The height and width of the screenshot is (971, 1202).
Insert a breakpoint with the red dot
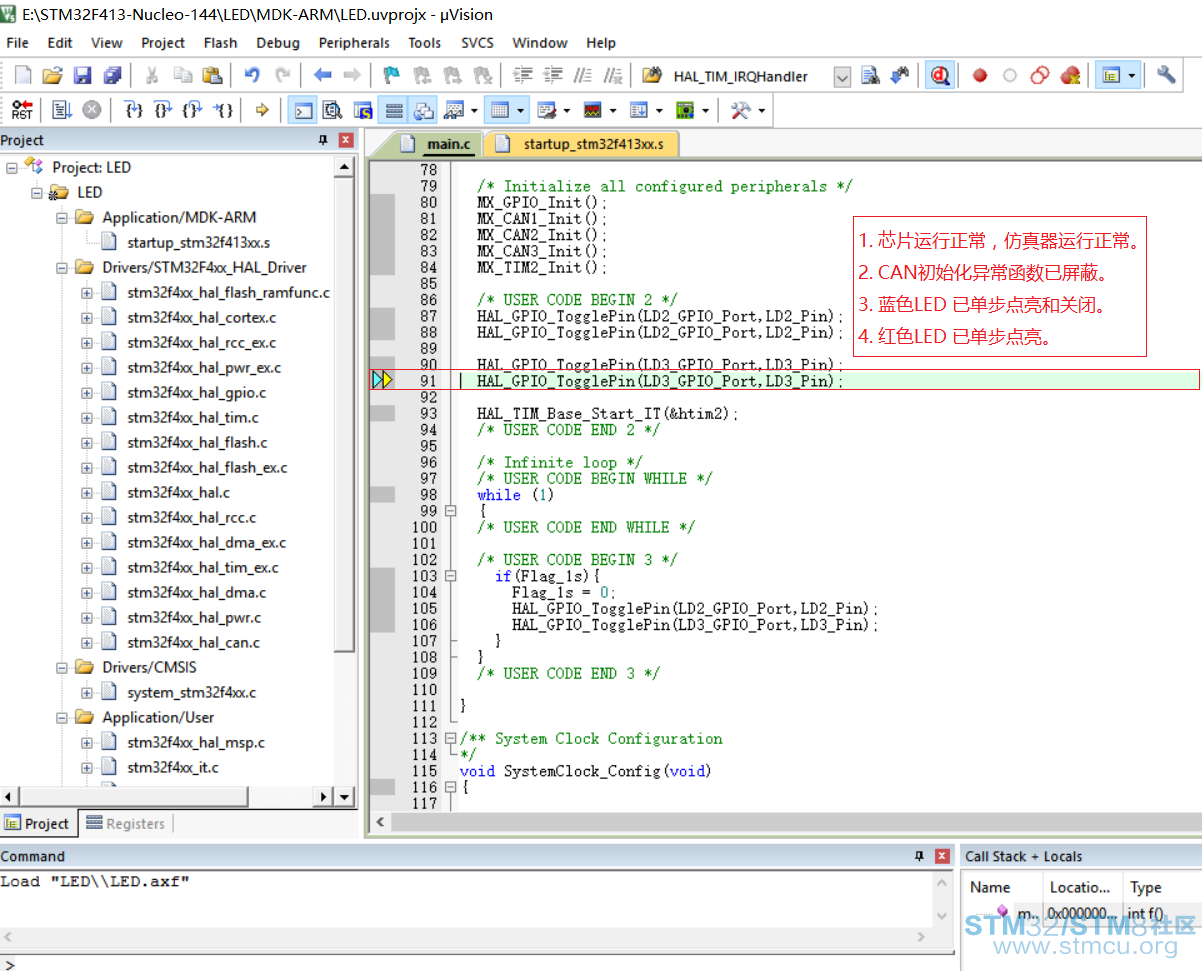click(x=980, y=75)
